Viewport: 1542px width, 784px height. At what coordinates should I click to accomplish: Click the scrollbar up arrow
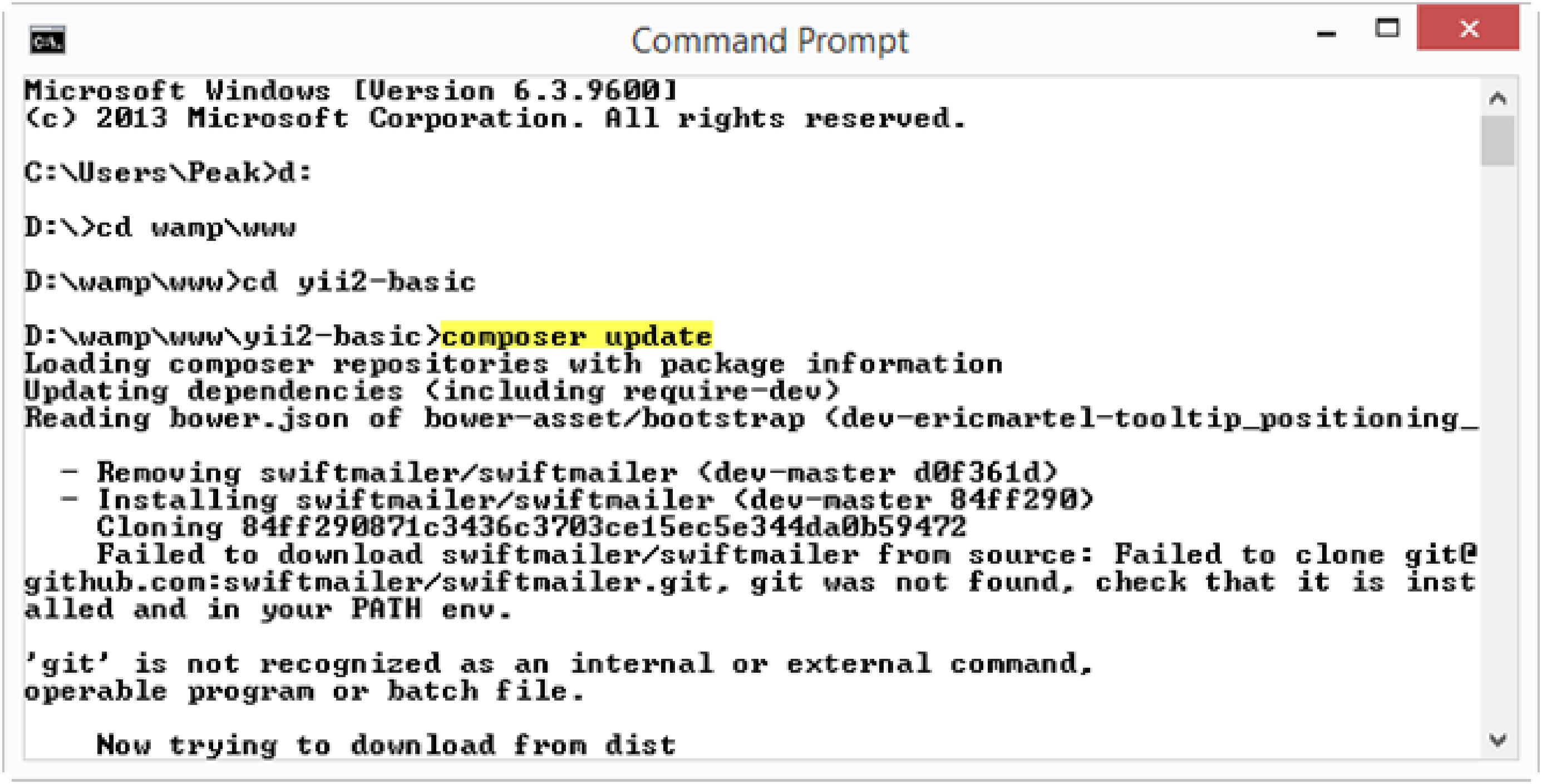tap(1497, 97)
